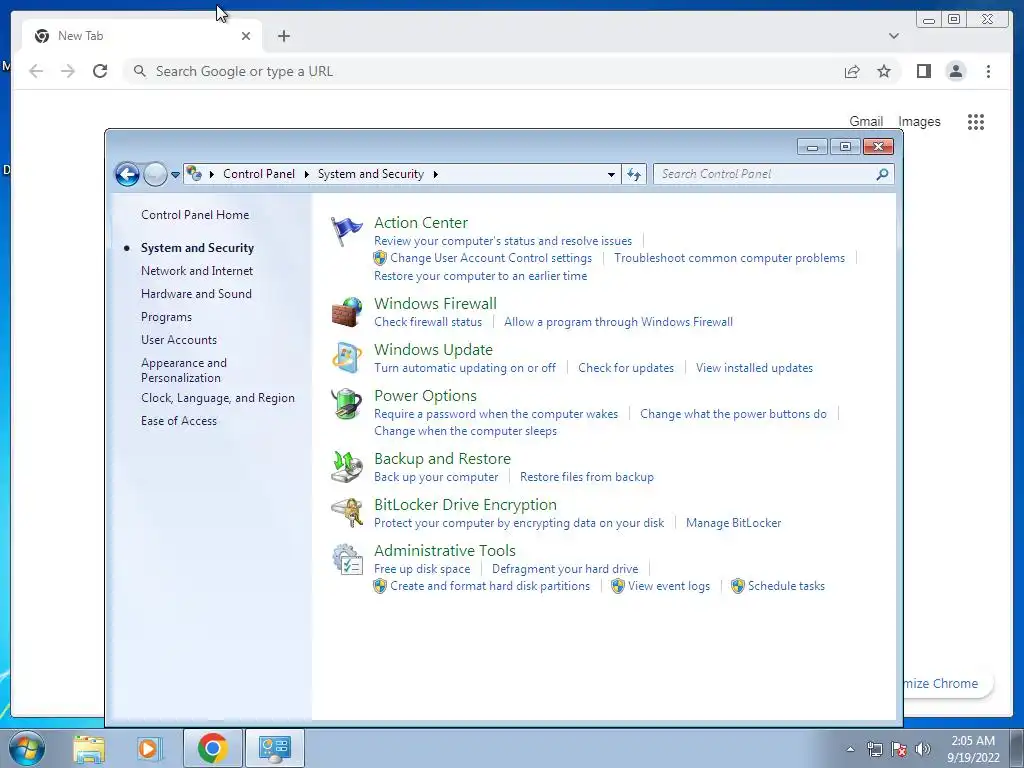
Task: Open Ease of Access category
Action: point(178,421)
